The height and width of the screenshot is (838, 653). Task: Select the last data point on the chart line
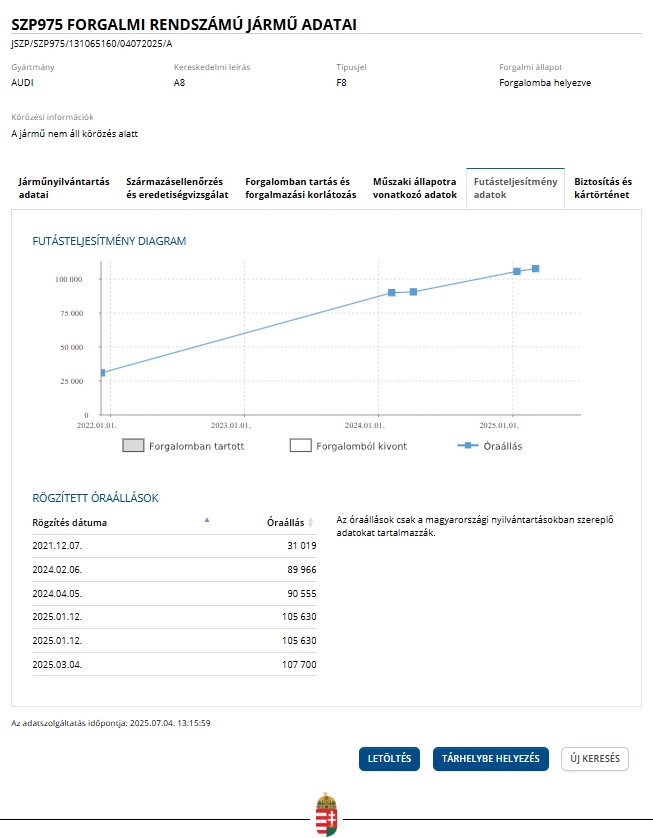[x=536, y=269]
